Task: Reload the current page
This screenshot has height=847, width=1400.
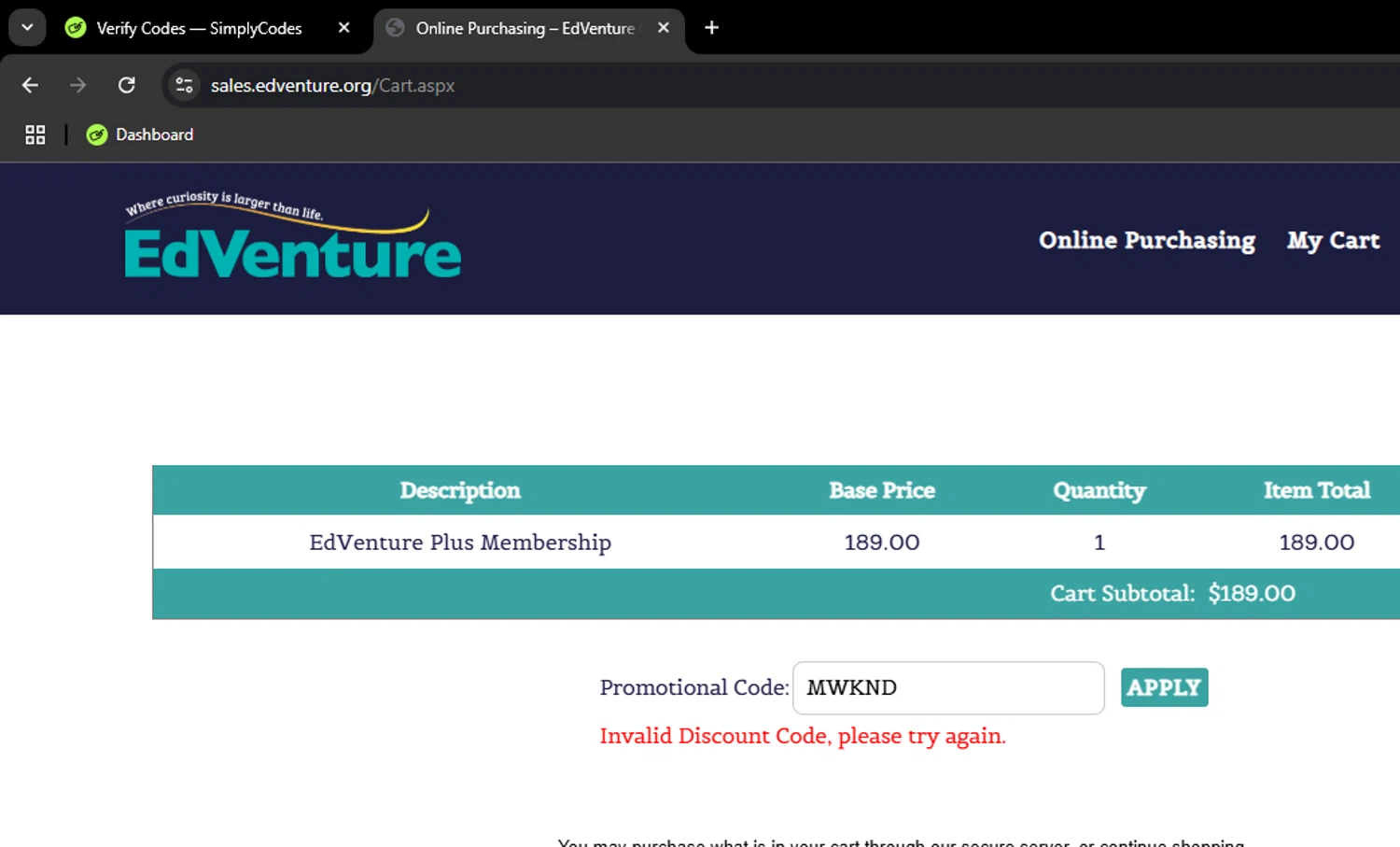Action: (x=127, y=85)
